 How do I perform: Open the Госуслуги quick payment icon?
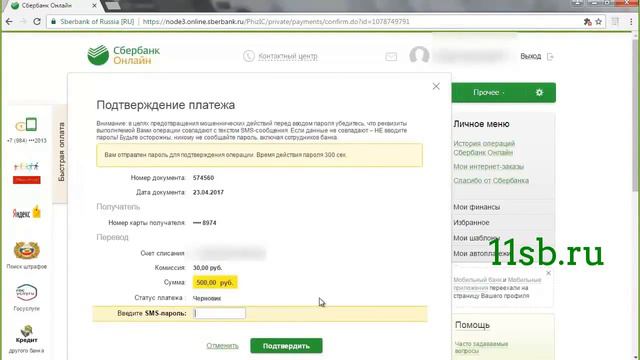[27, 292]
